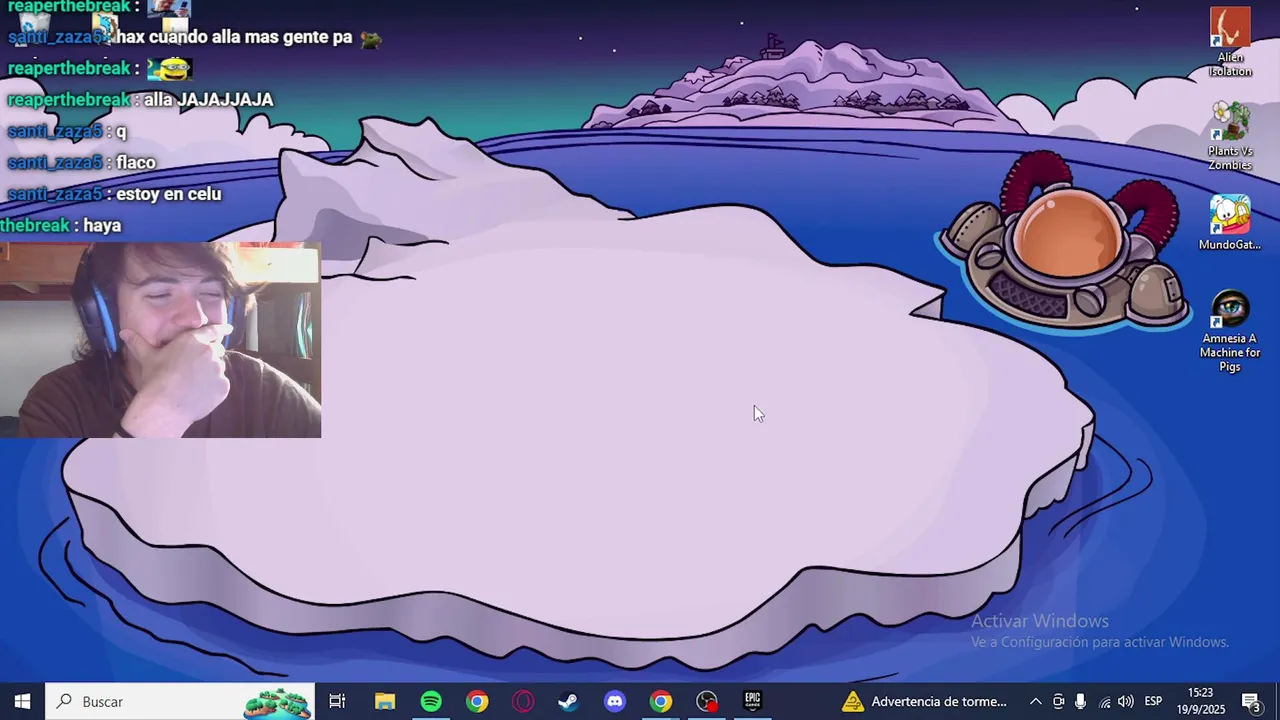Click the chat message 'estoy en celu'
Viewport: 1280px width, 720px height.
(x=169, y=194)
